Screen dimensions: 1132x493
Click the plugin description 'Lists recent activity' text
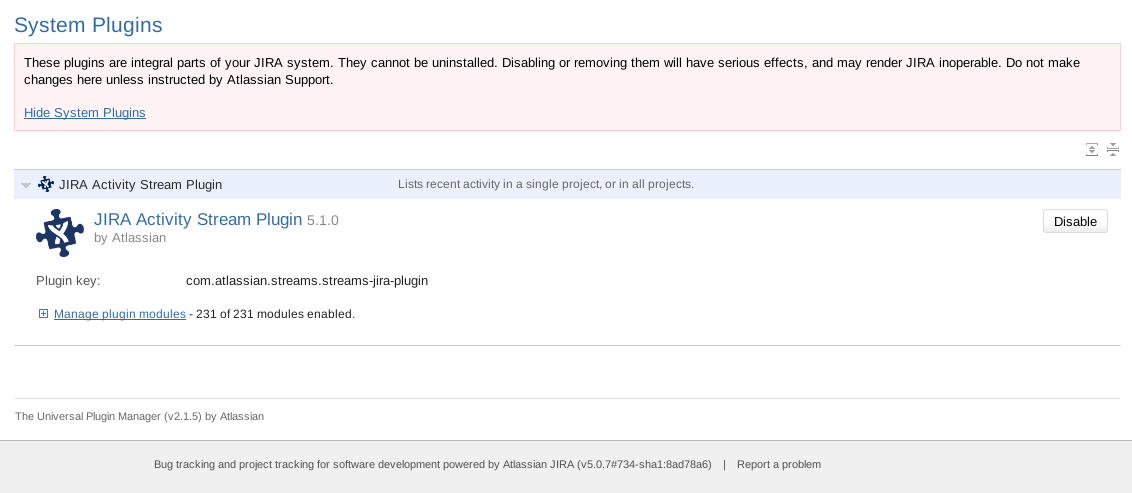(x=546, y=184)
